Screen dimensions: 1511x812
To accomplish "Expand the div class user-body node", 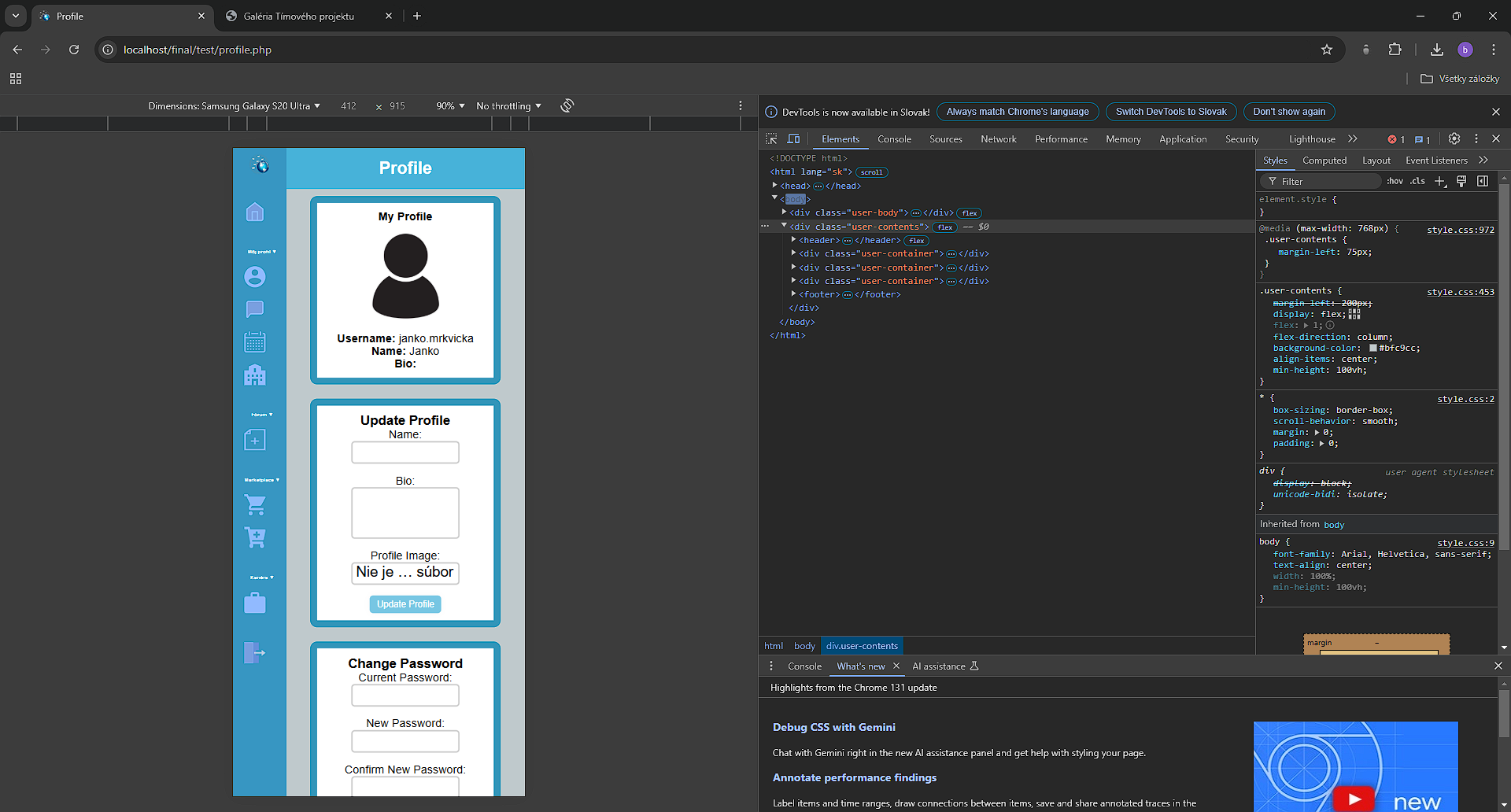I will pos(784,212).
